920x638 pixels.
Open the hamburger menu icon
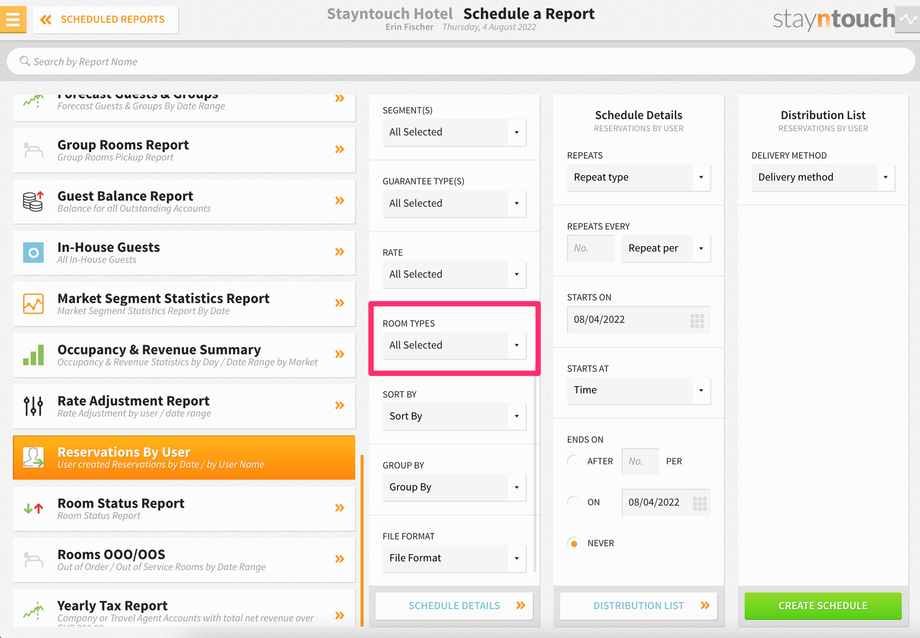pyautogui.click(x=12, y=19)
